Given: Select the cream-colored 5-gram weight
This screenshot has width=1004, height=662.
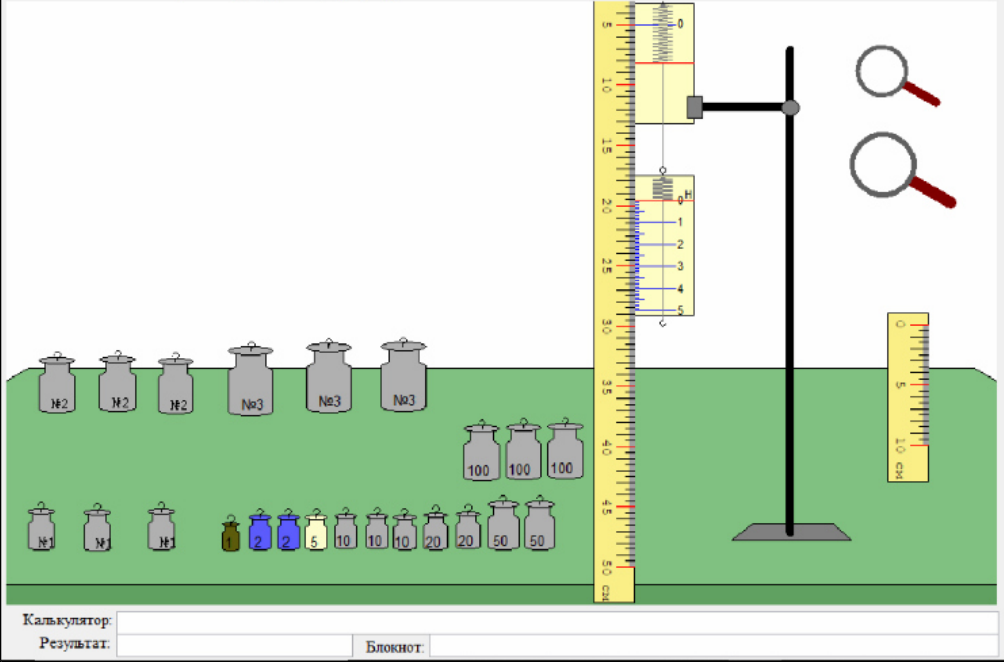Looking at the screenshot, I should (x=316, y=531).
